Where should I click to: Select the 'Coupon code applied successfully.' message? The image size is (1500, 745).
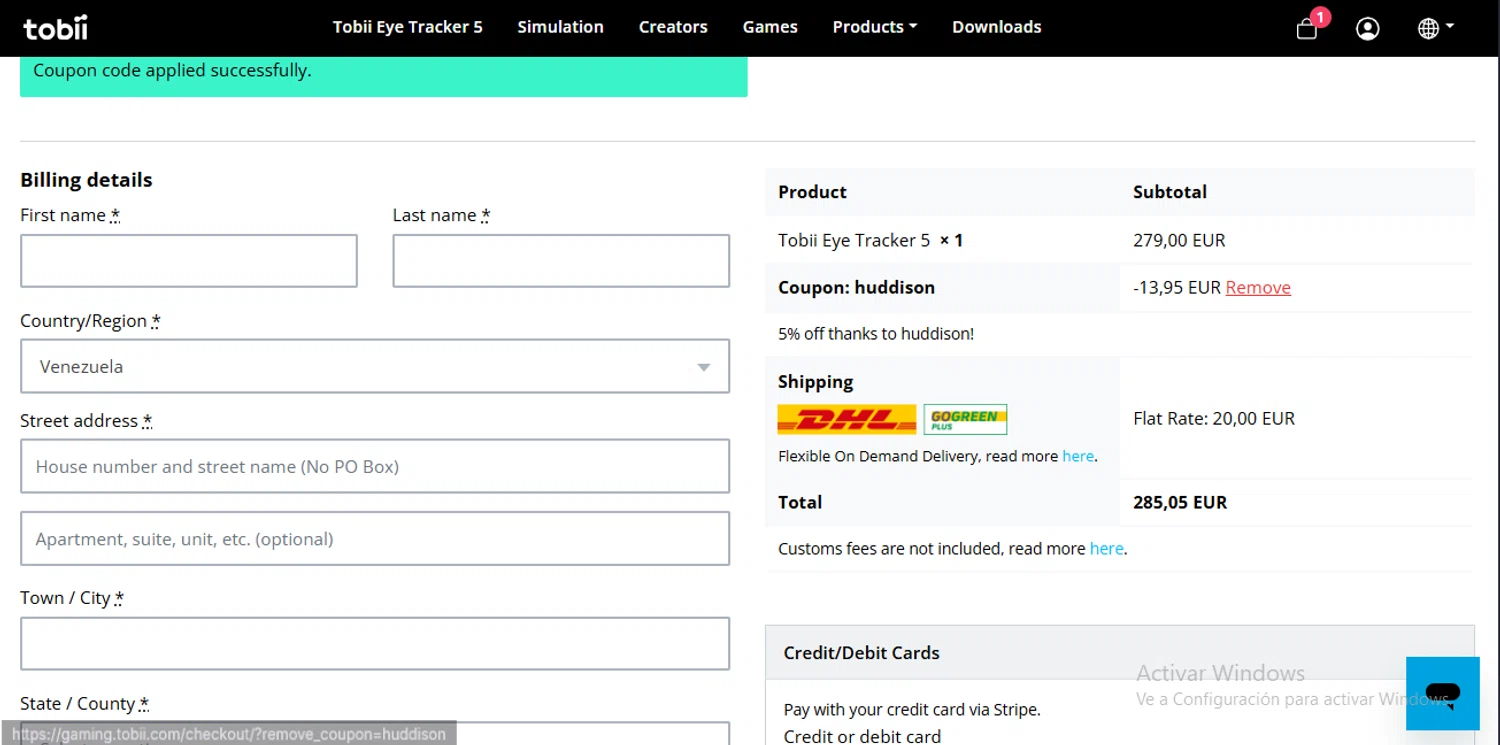pyautogui.click(x=172, y=70)
